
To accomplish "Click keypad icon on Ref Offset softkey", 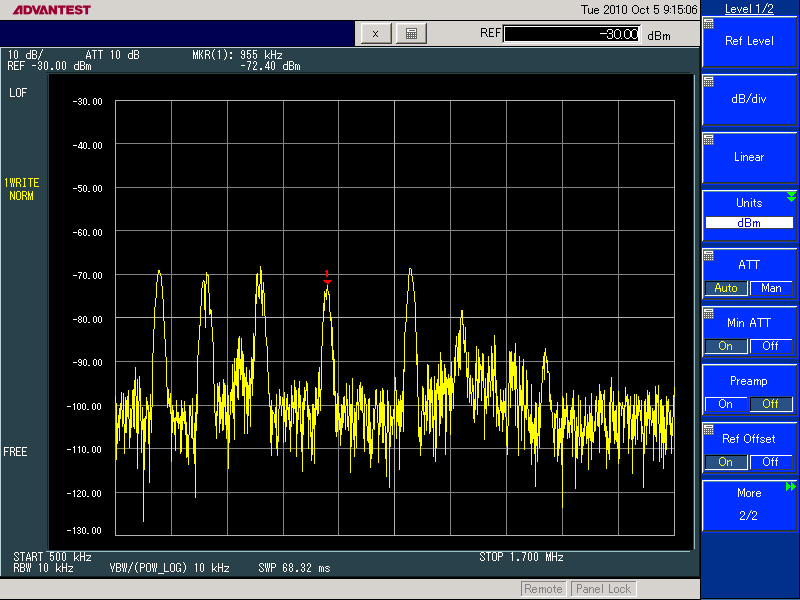I will [x=709, y=429].
